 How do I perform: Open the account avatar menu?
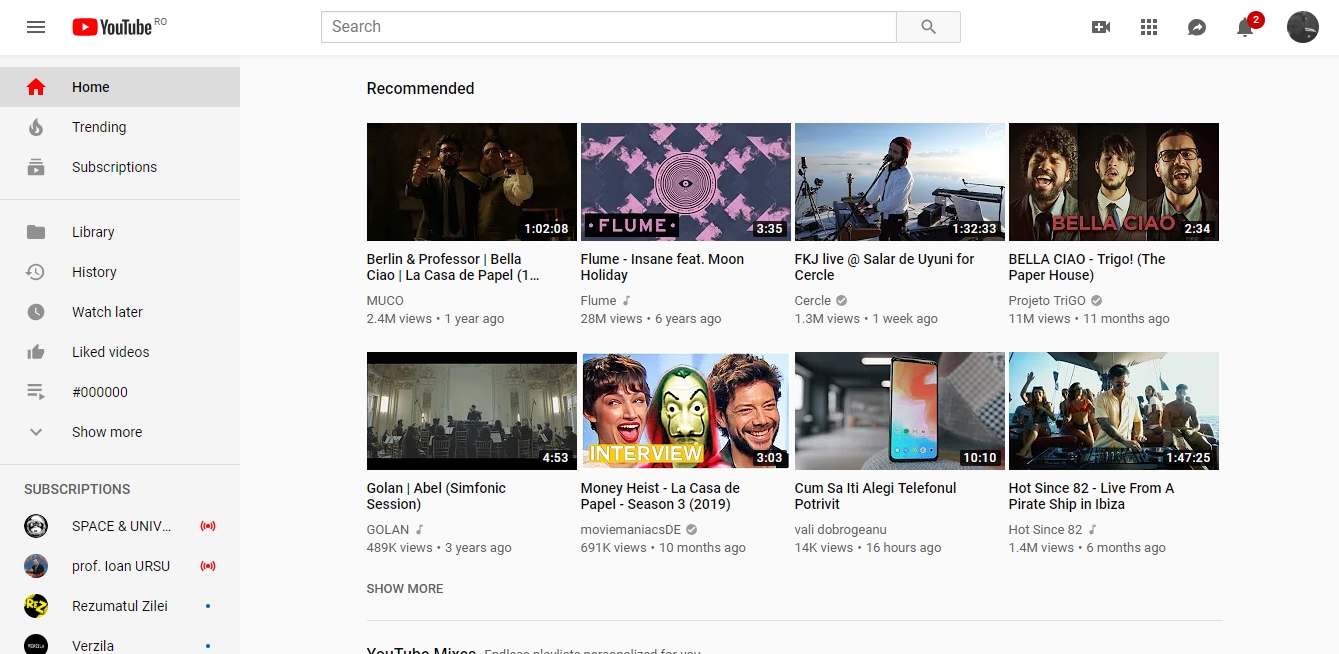(x=1303, y=27)
